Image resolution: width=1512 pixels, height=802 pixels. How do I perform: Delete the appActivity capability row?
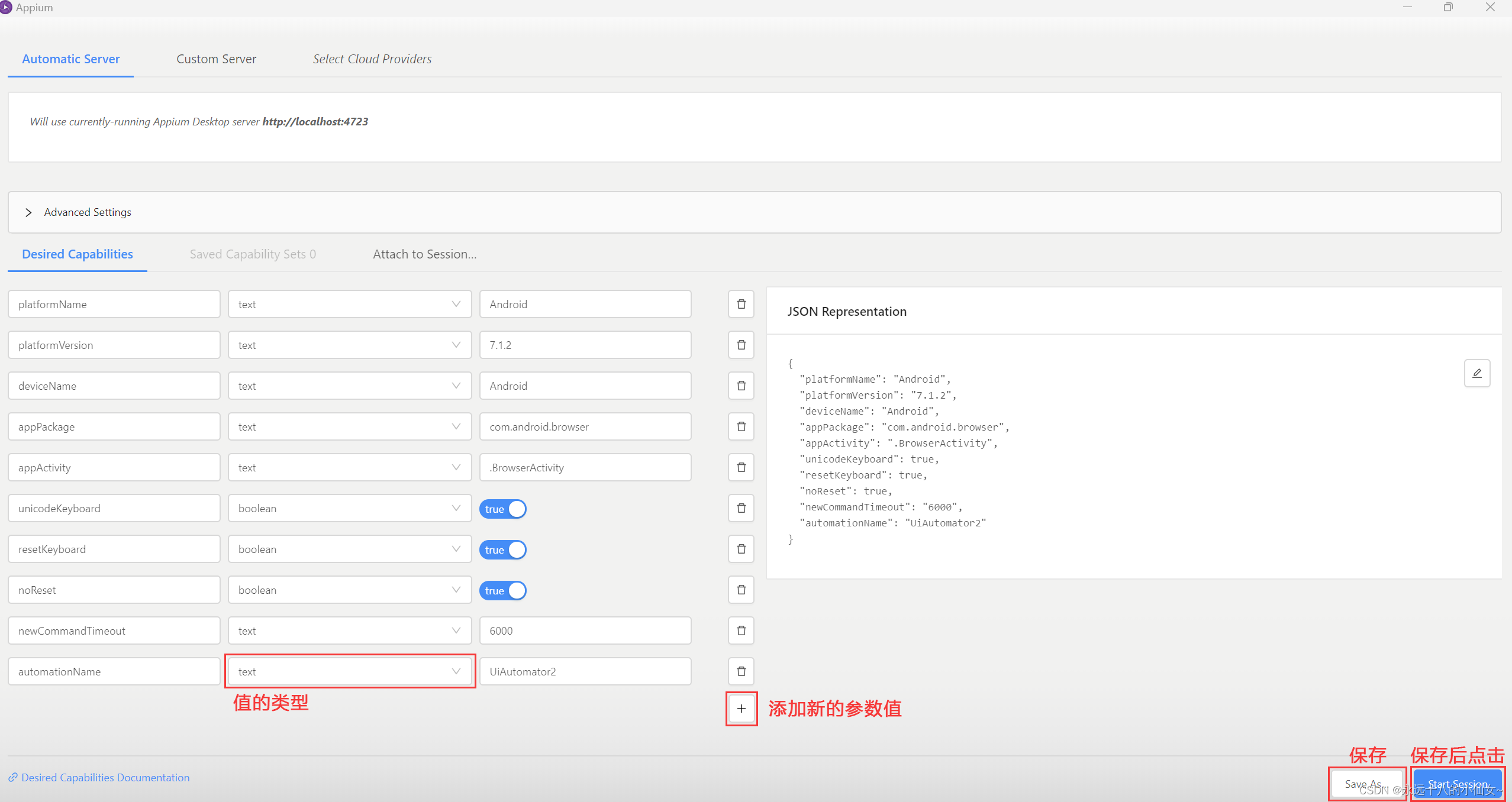(x=741, y=467)
